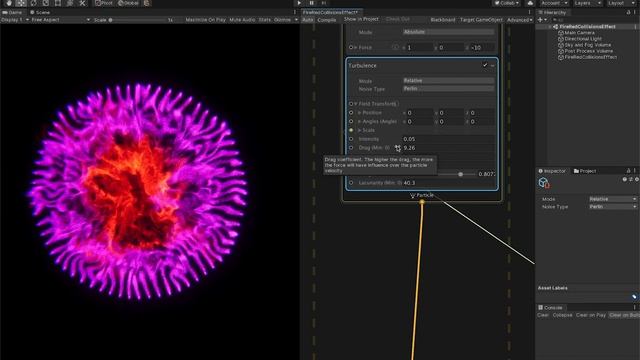Open the Turbulence Noise Type dropdown
The image size is (640, 360).
448,88
